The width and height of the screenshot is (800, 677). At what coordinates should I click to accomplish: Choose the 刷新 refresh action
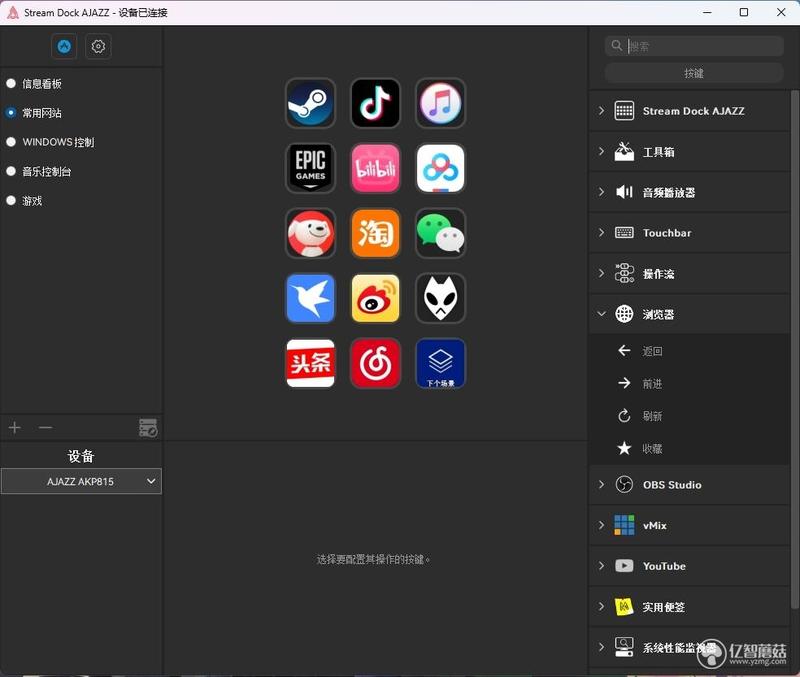[691, 416]
